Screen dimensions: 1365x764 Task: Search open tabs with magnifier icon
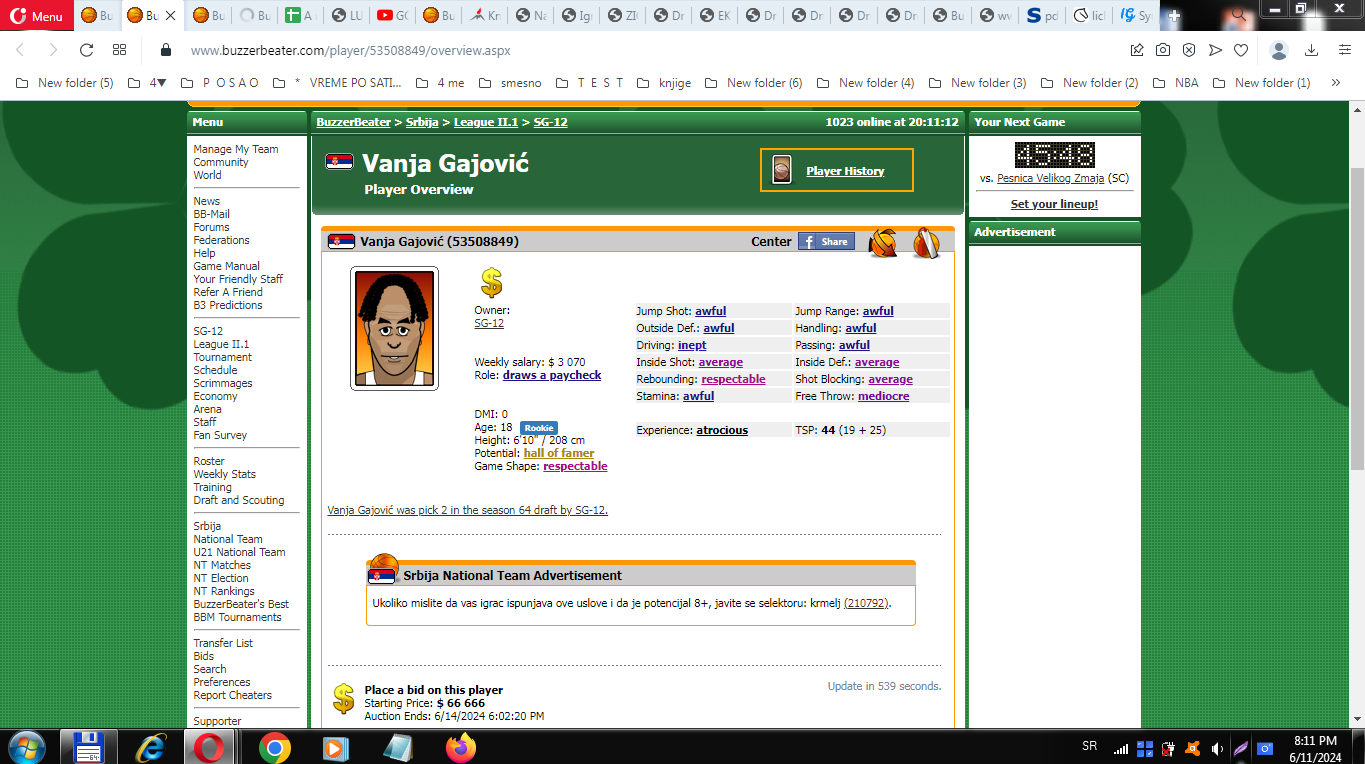pyautogui.click(x=1239, y=15)
